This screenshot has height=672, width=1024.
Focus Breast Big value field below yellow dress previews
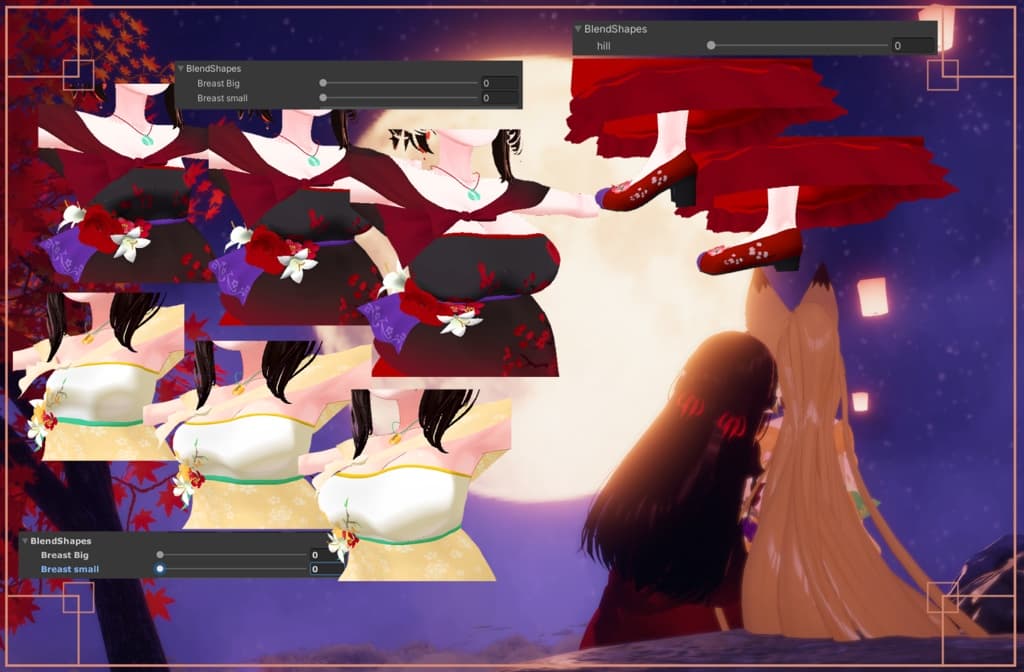click(x=326, y=554)
